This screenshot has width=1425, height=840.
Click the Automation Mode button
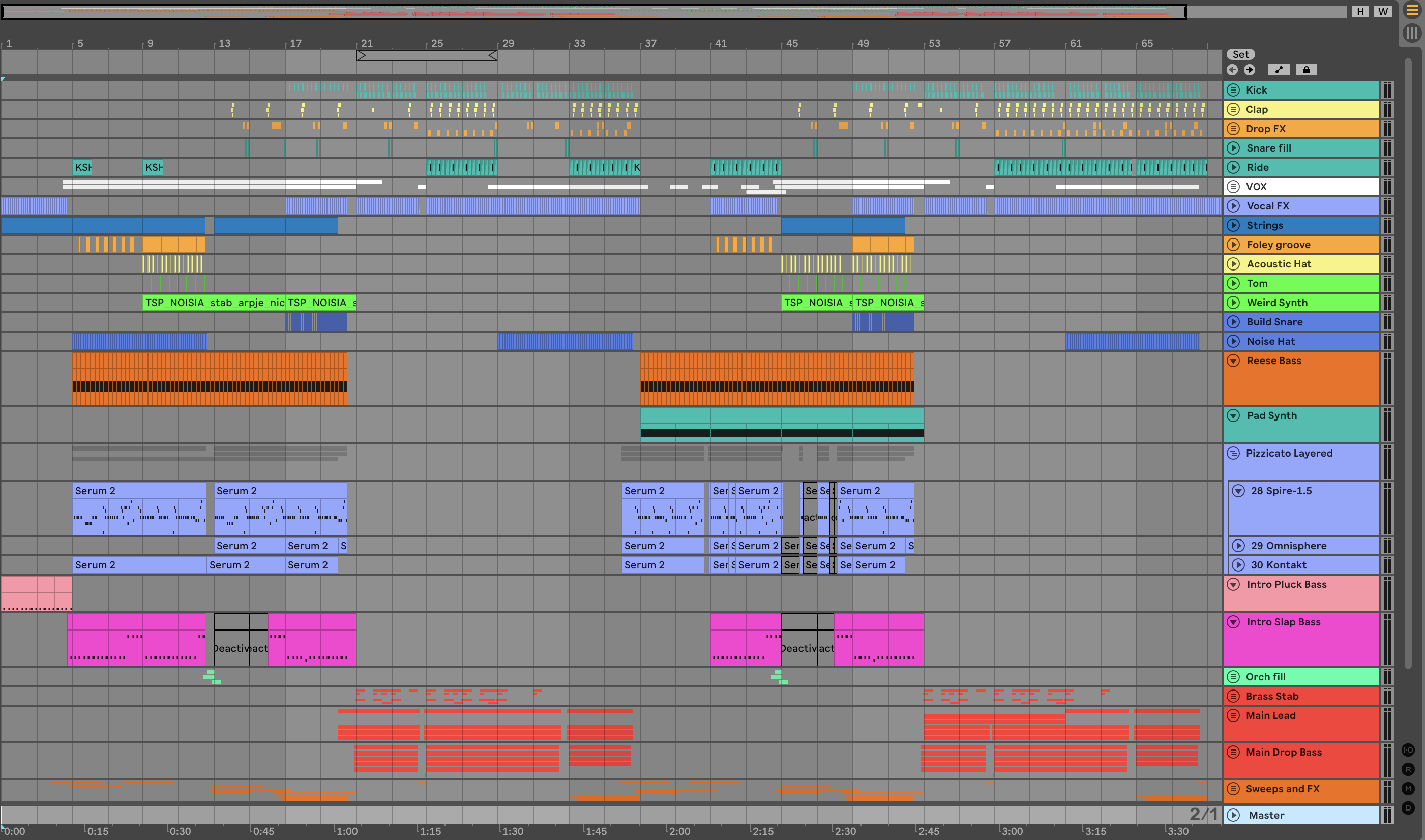pos(1279,70)
